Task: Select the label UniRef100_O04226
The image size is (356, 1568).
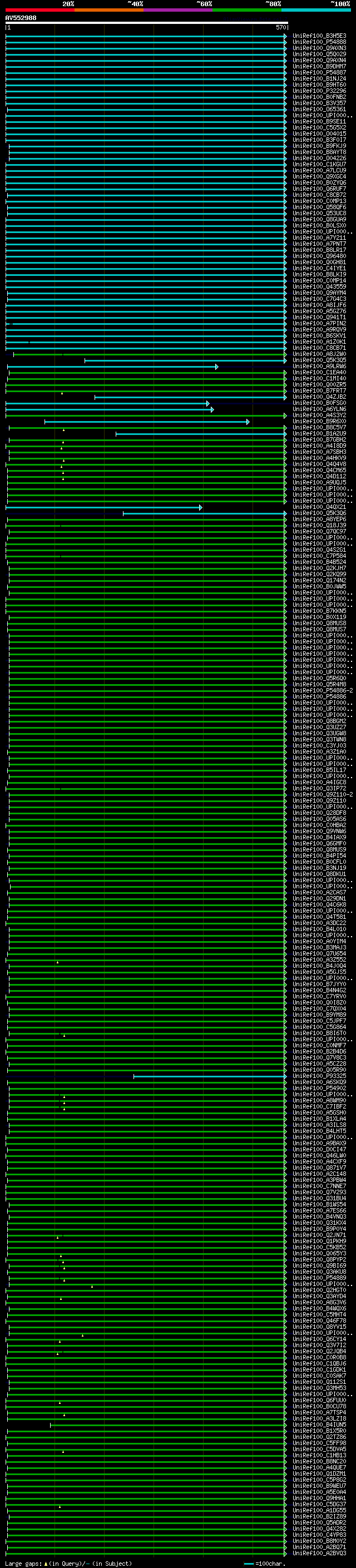Action: (319, 159)
